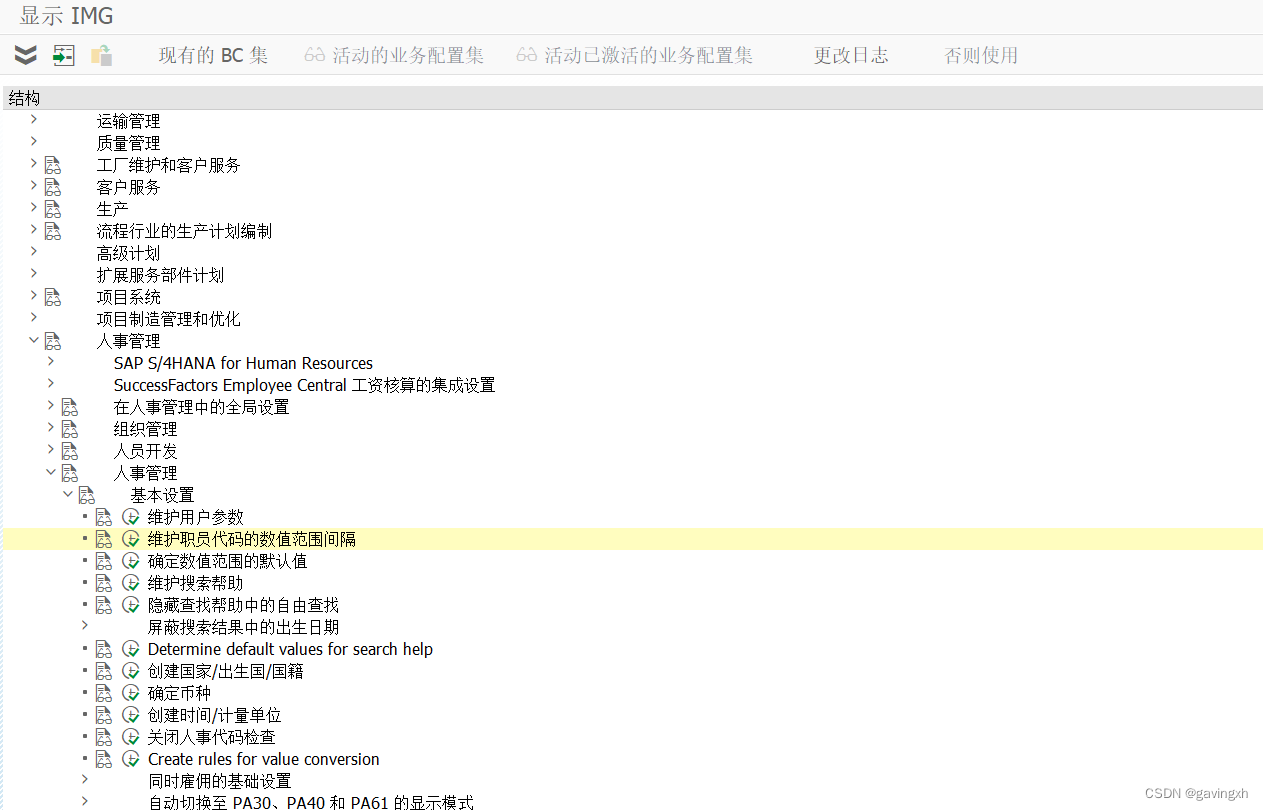The width and height of the screenshot is (1263, 810).
Task: Collapse the 基本设置 tree node
Action: coord(68,494)
